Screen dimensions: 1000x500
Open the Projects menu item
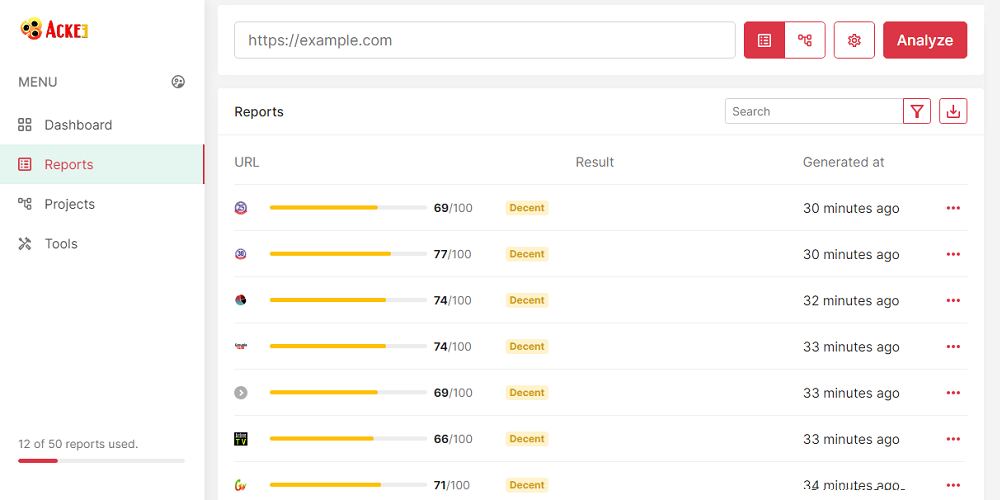[x=69, y=204]
